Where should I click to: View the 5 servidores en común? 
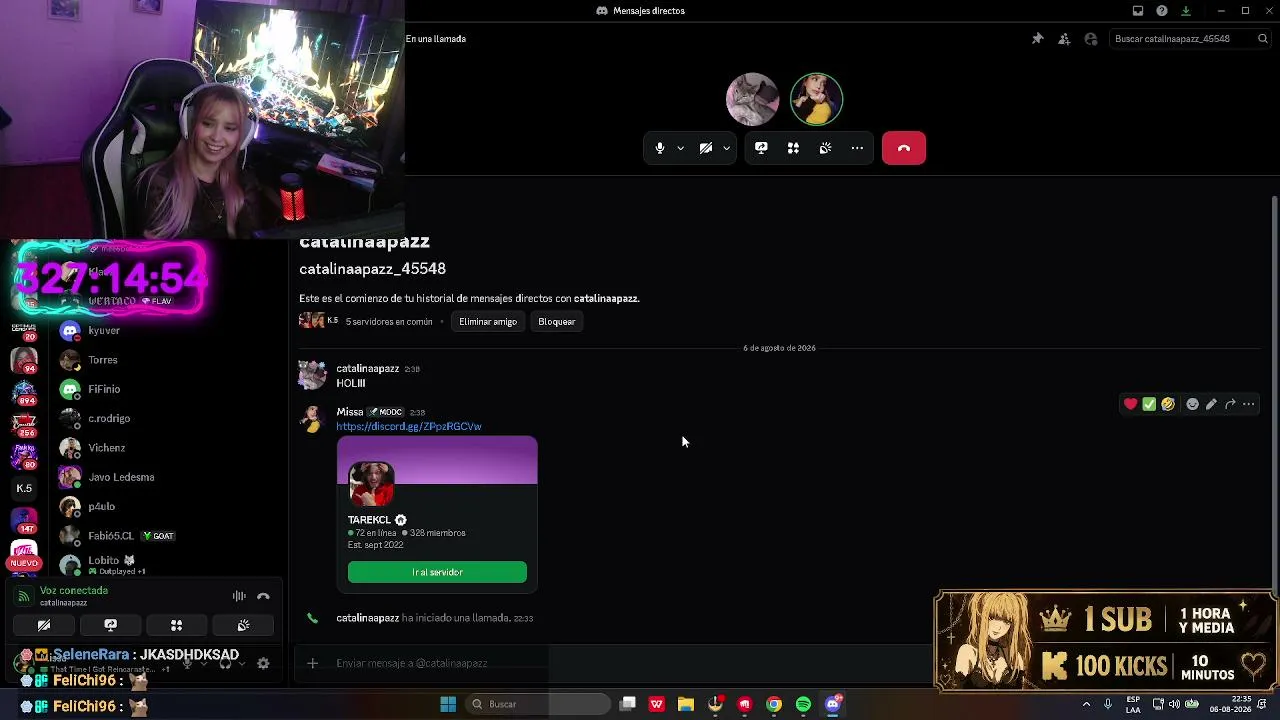pyautogui.click(x=389, y=322)
